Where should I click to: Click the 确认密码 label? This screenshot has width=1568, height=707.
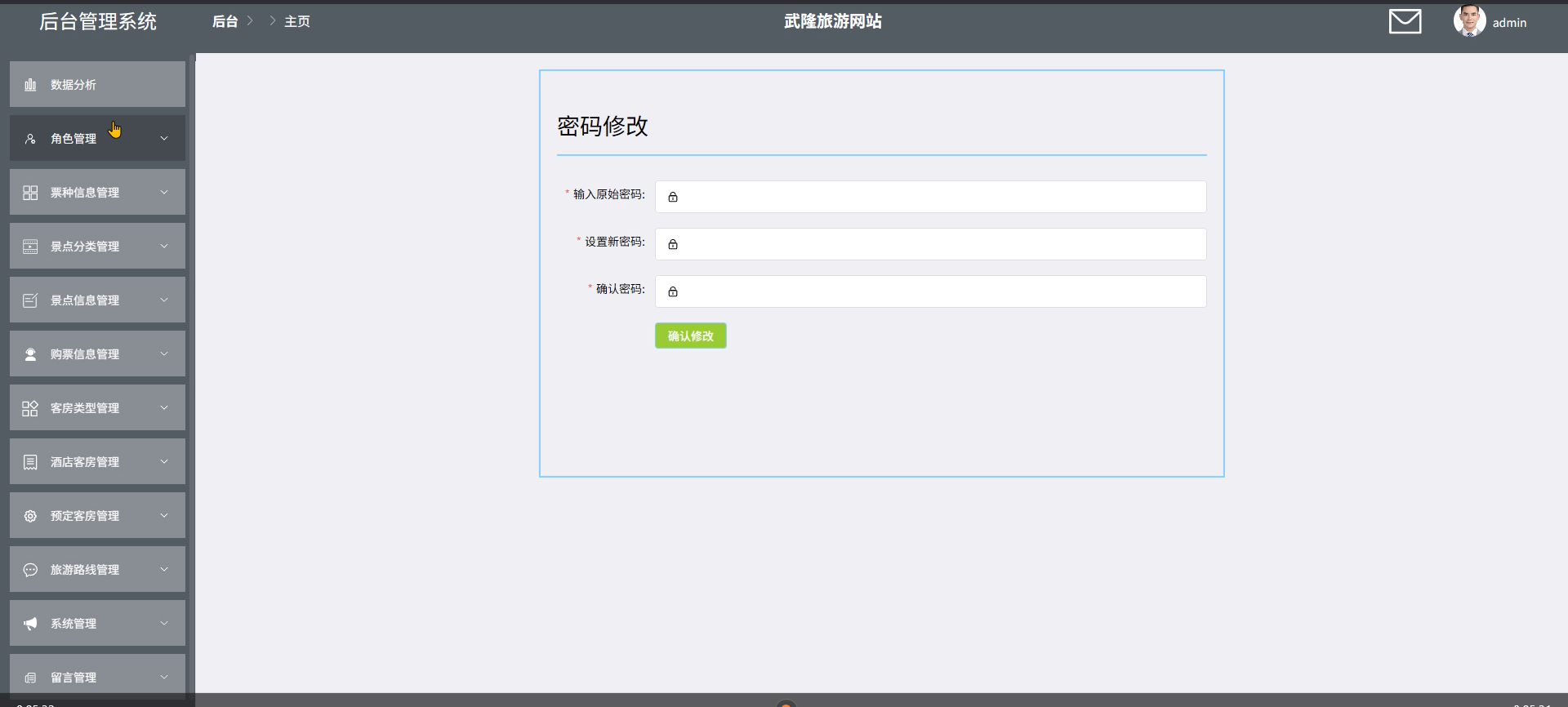[620, 289]
